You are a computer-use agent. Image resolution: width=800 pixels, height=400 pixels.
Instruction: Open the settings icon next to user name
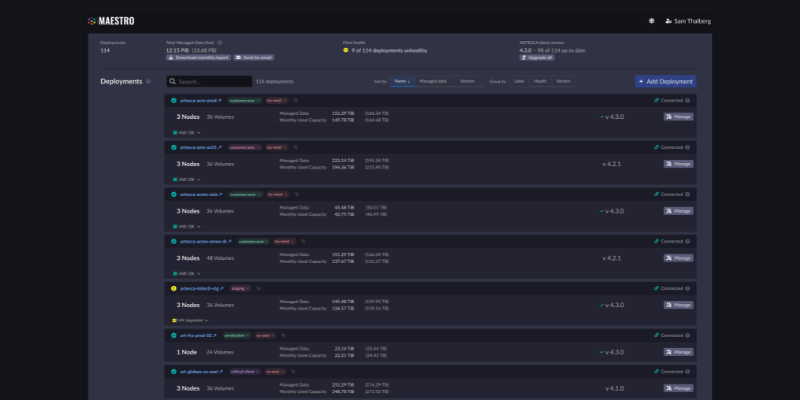pyautogui.click(x=651, y=21)
